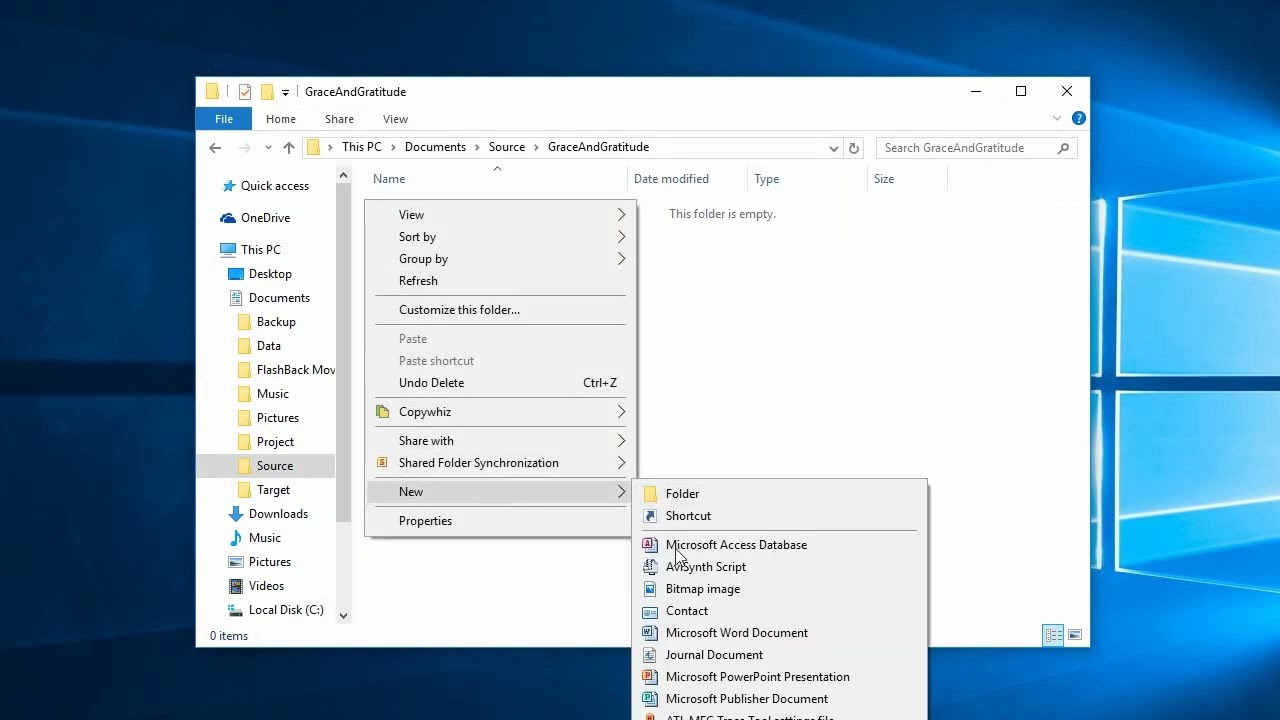This screenshot has width=1280, height=720.
Task: Click the search magnifier icon
Action: [x=1063, y=148]
